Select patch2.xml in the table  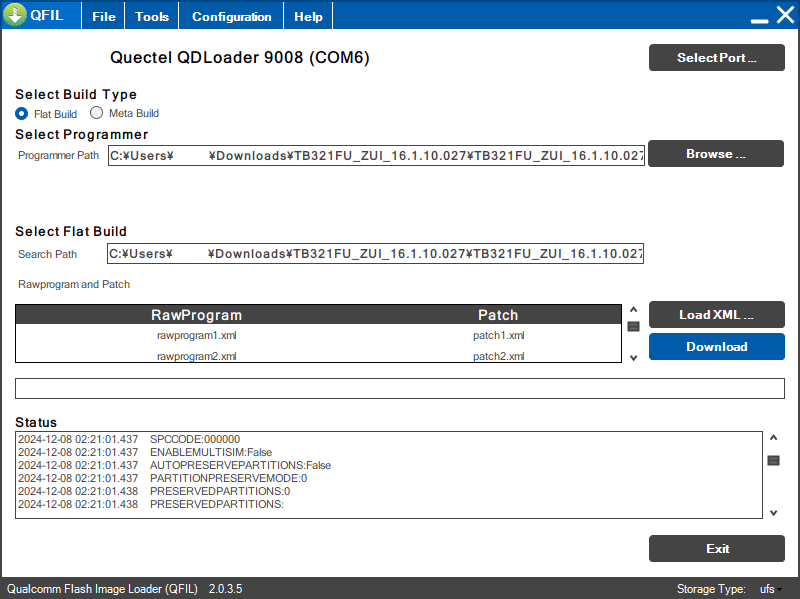tap(498, 356)
